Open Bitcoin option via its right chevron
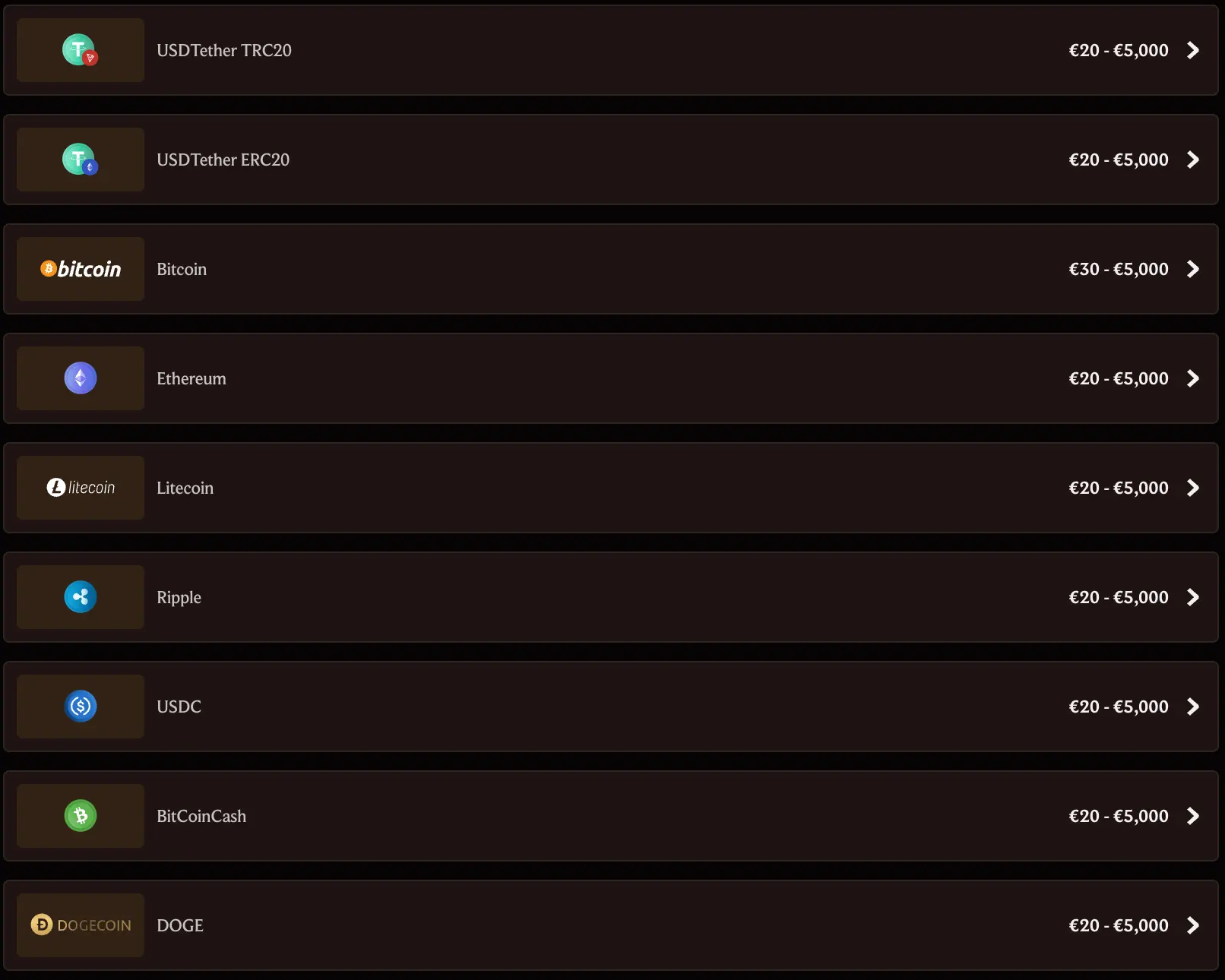This screenshot has height=980, width=1225. tap(1193, 269)
